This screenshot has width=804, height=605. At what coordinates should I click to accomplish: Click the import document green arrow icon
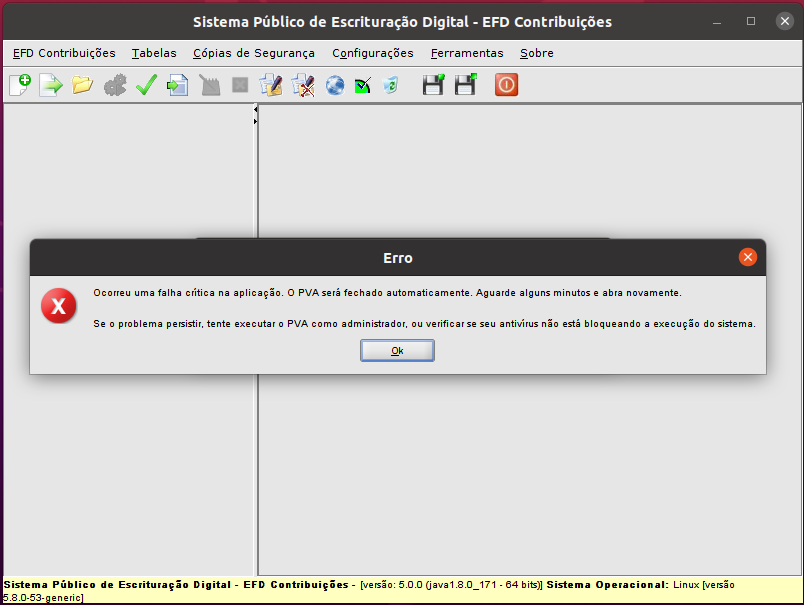51,85
